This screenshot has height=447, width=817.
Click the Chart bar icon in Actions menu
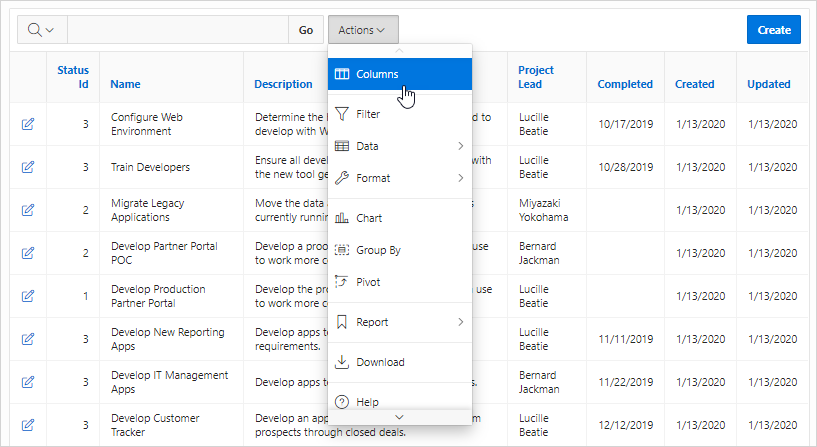342,218
